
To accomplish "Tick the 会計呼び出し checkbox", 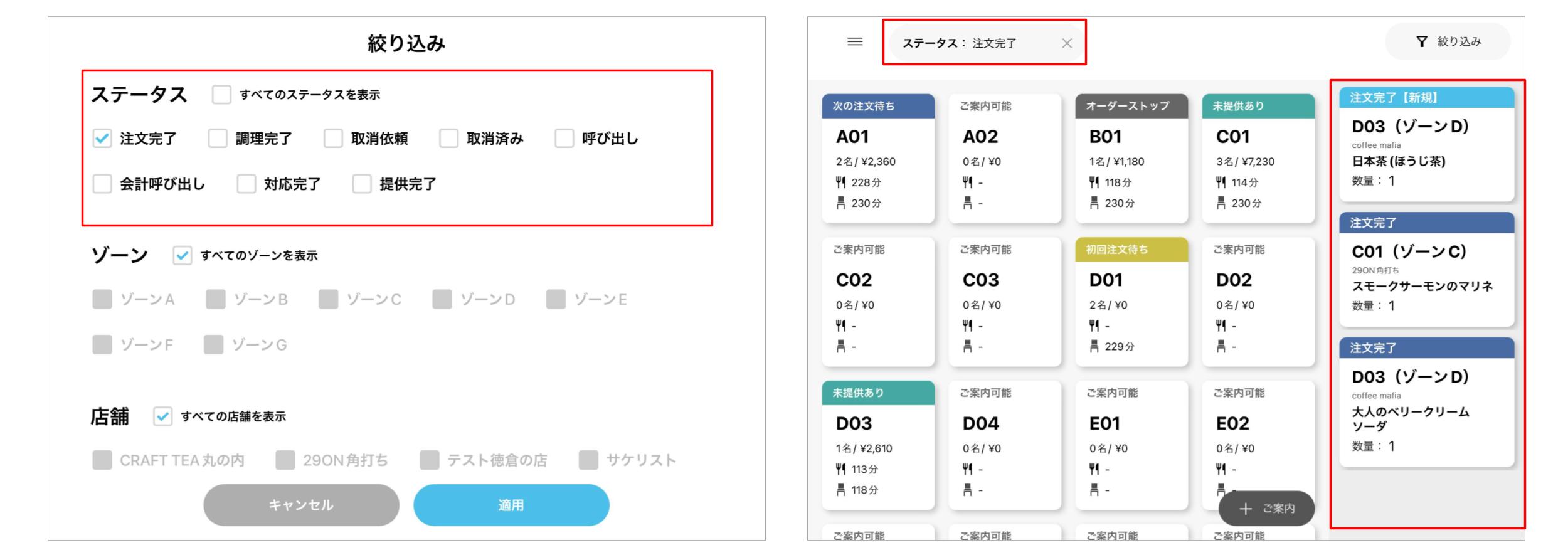I will 102,184.
